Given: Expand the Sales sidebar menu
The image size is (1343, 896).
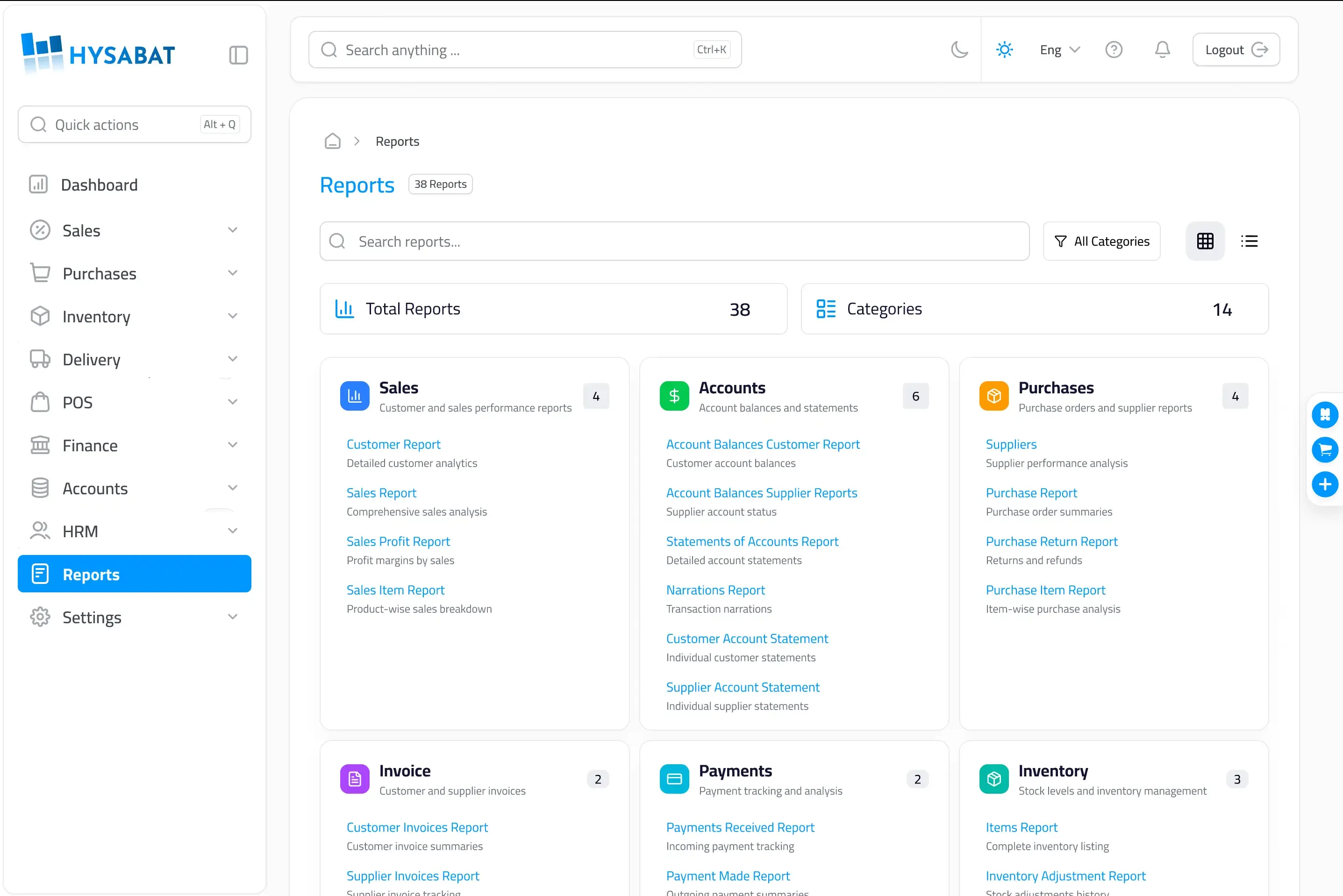Looking at the screenshot, I should (x=134, y=230).
